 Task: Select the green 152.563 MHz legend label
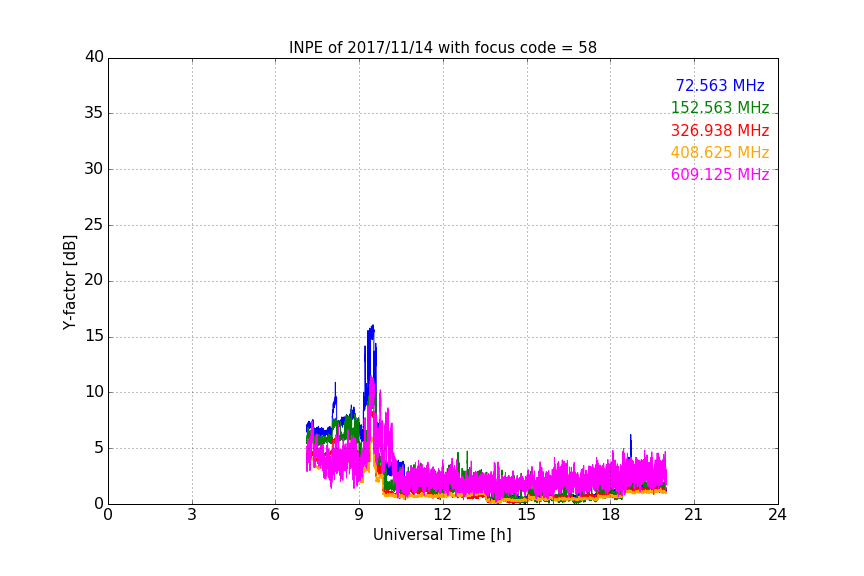point(720,107)
